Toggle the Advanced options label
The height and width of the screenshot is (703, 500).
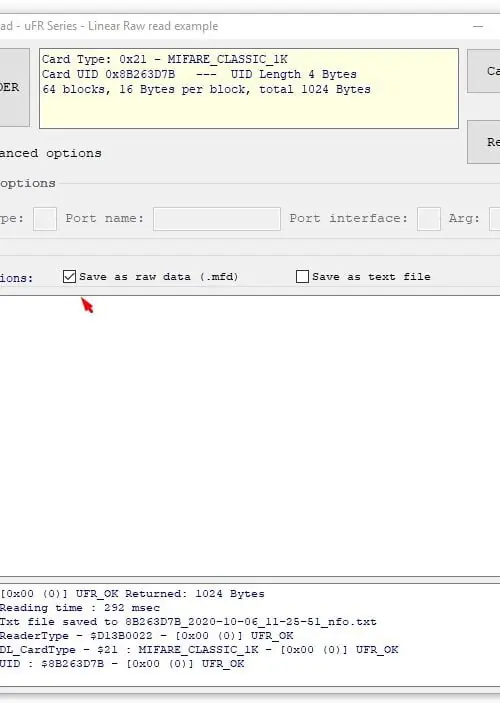pos(50,153)
